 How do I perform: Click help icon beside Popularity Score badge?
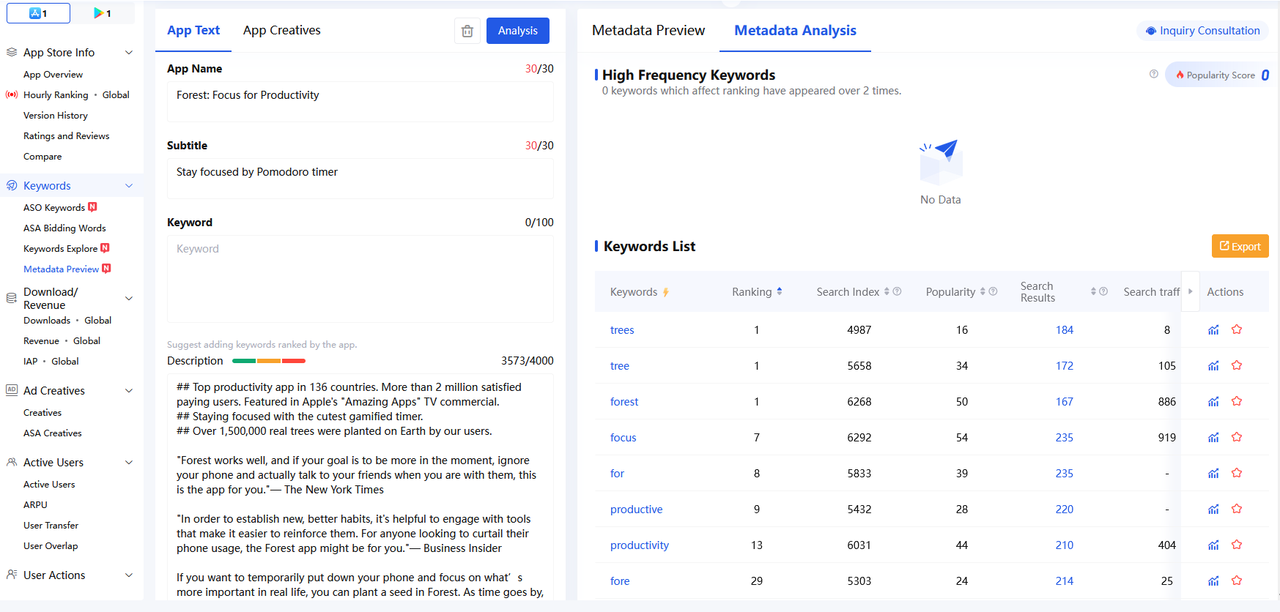[1154, 75]
